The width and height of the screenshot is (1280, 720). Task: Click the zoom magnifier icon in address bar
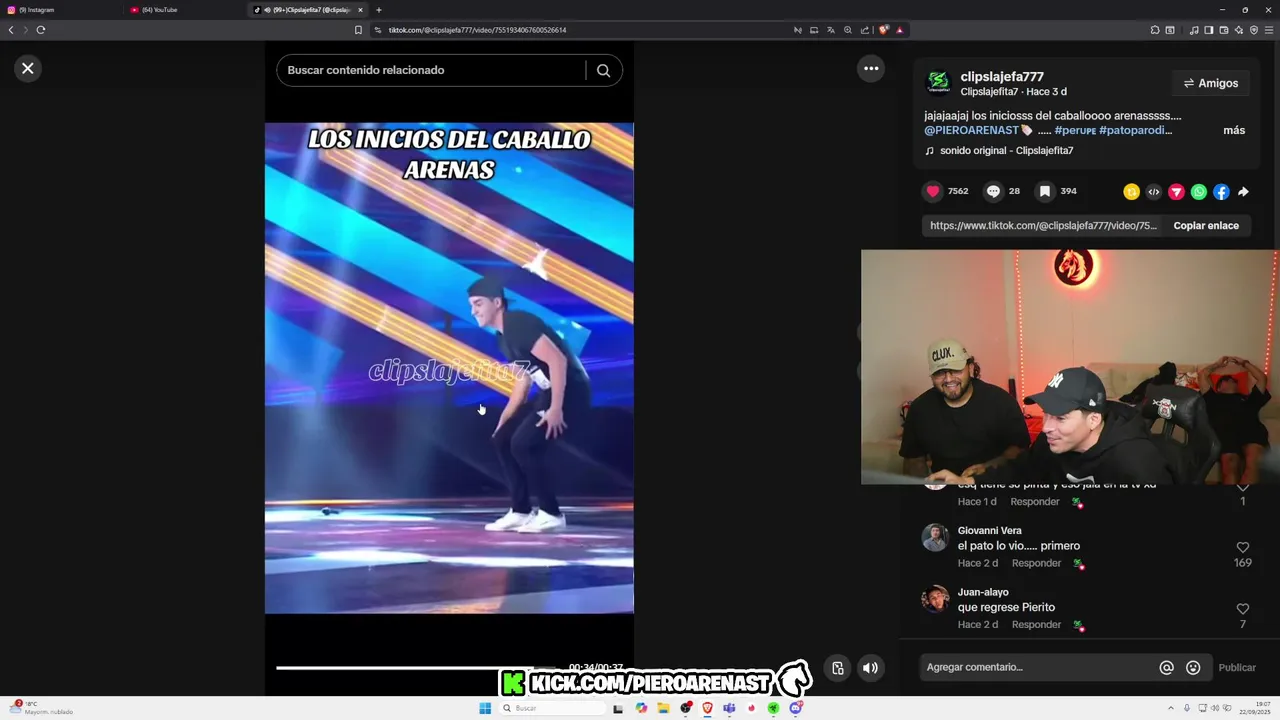point(848,30)
